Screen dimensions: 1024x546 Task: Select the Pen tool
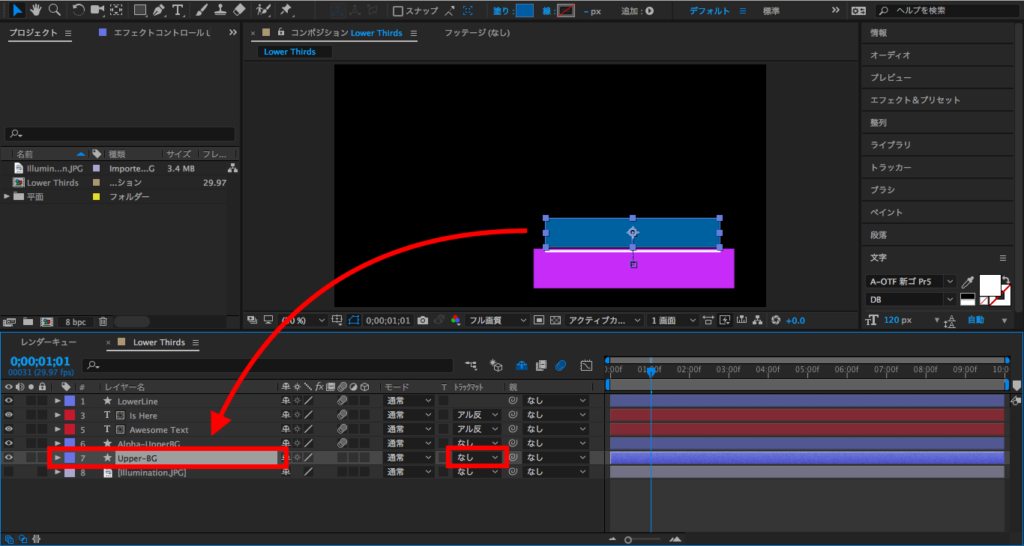point(161,10)
